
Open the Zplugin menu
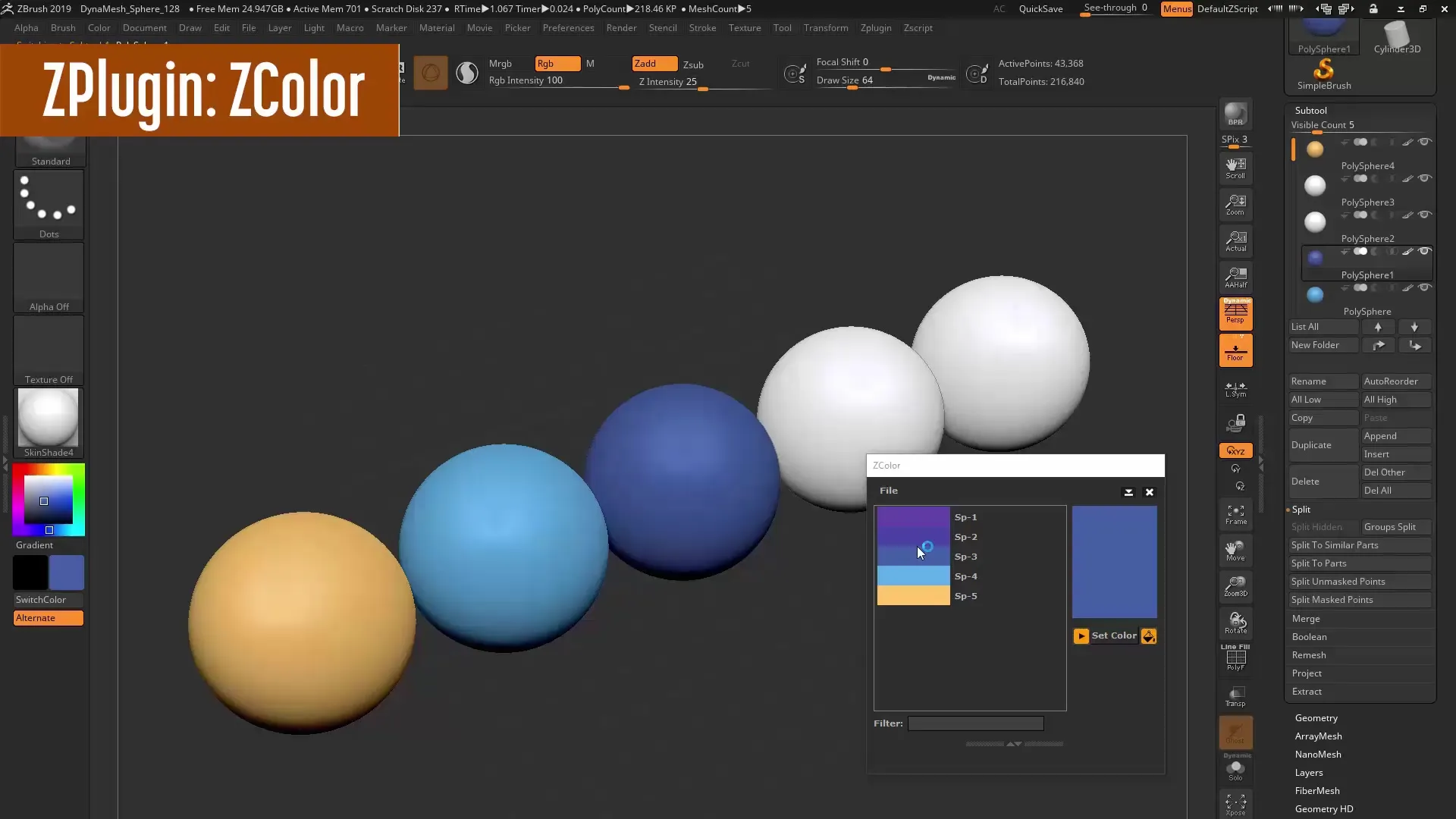click(876, 28)
